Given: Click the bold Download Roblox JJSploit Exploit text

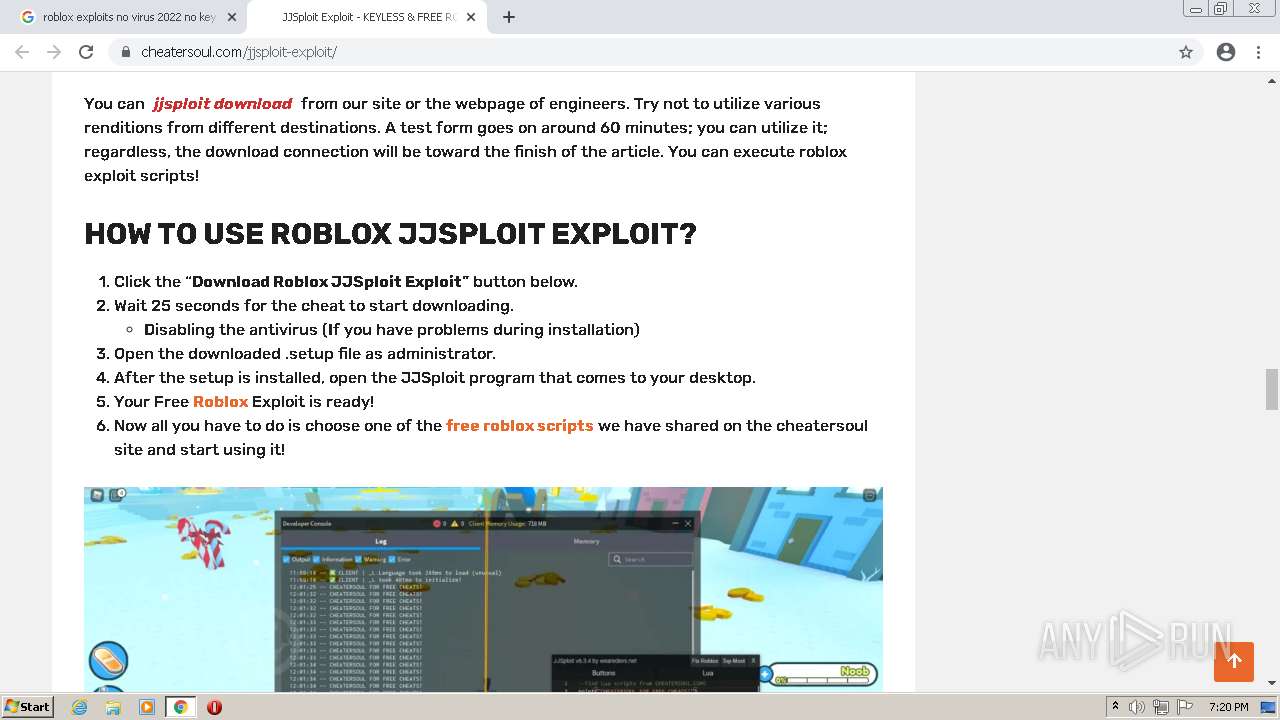Looking at the screenshot, I should pyautogui.click(x=327, y=281).
